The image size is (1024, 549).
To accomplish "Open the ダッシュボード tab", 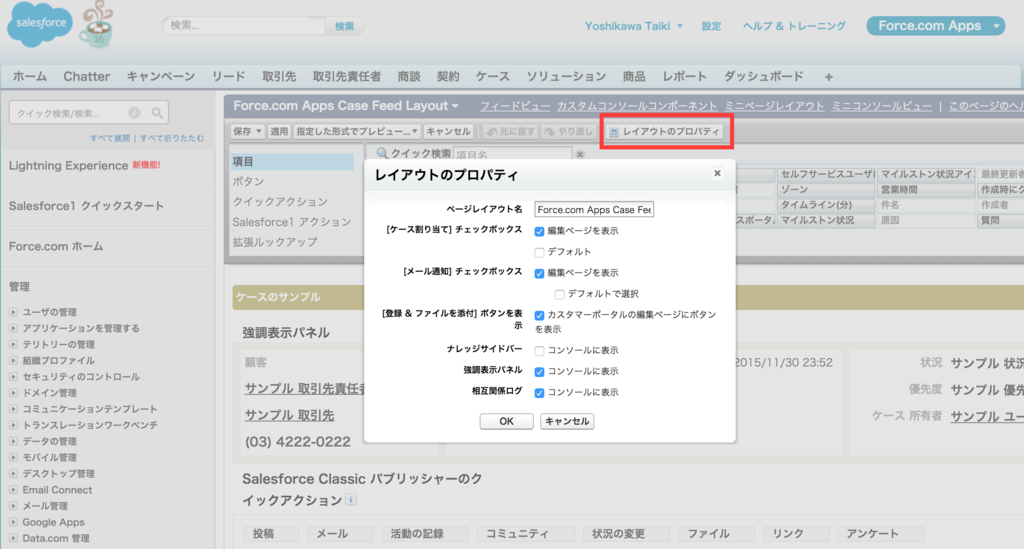I will (x=763, y=76).
